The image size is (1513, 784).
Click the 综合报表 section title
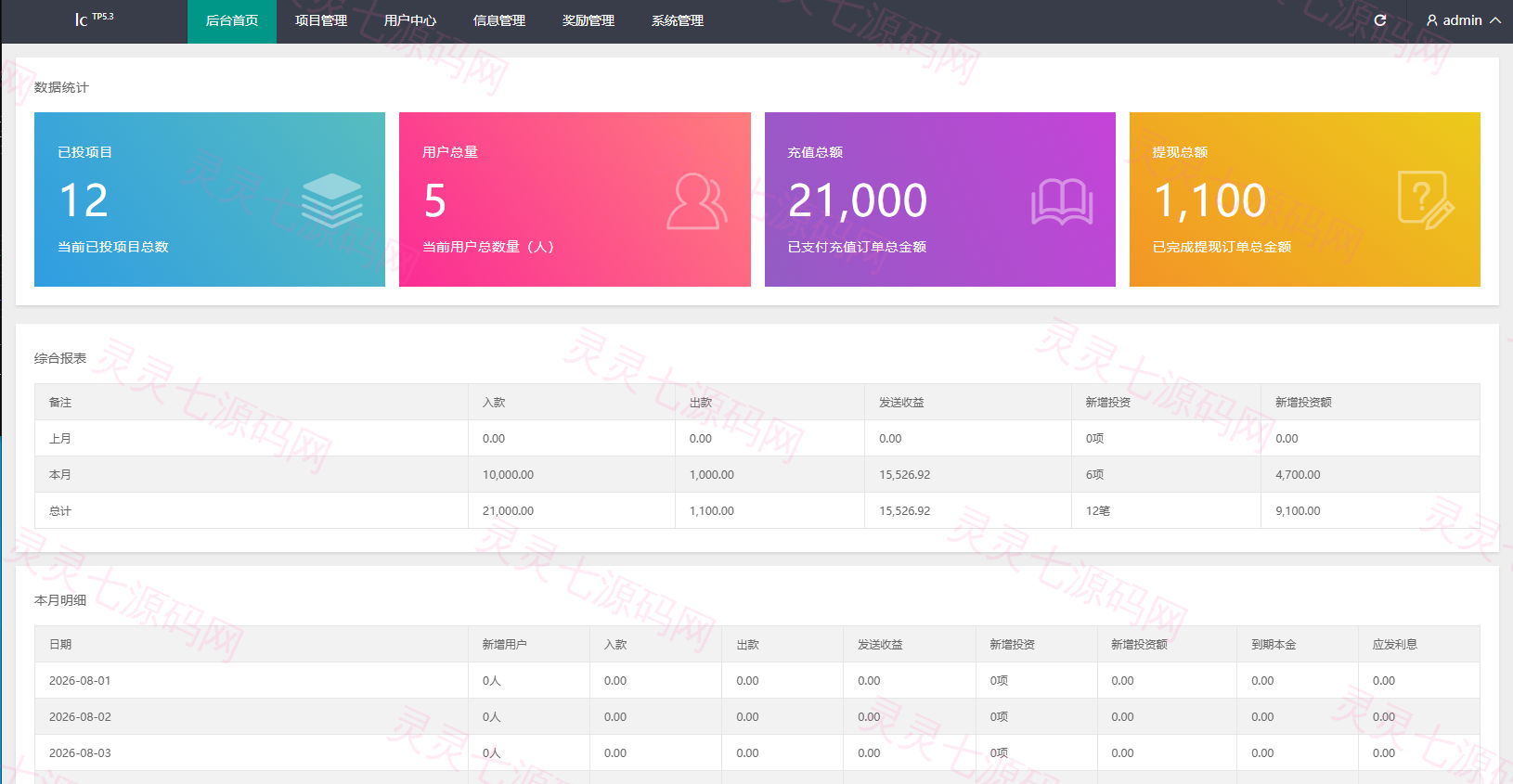[60, 358]
